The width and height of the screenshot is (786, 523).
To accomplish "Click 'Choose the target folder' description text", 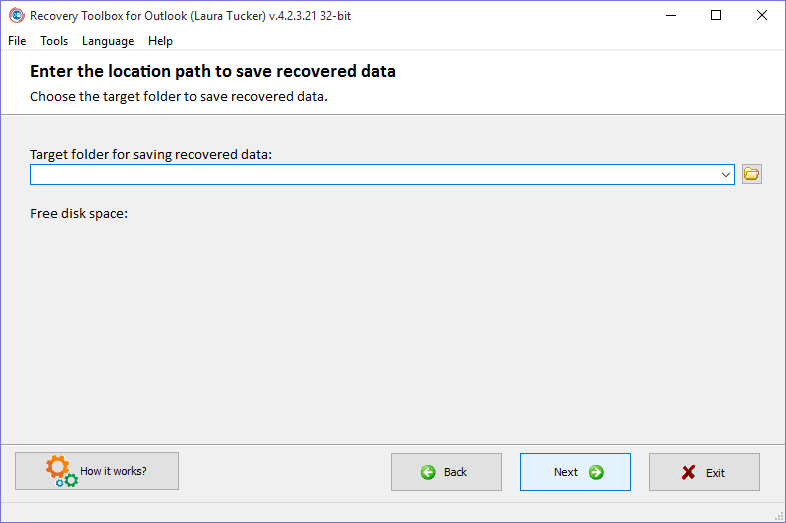I will pyautogui.click(x=178, y=96).
